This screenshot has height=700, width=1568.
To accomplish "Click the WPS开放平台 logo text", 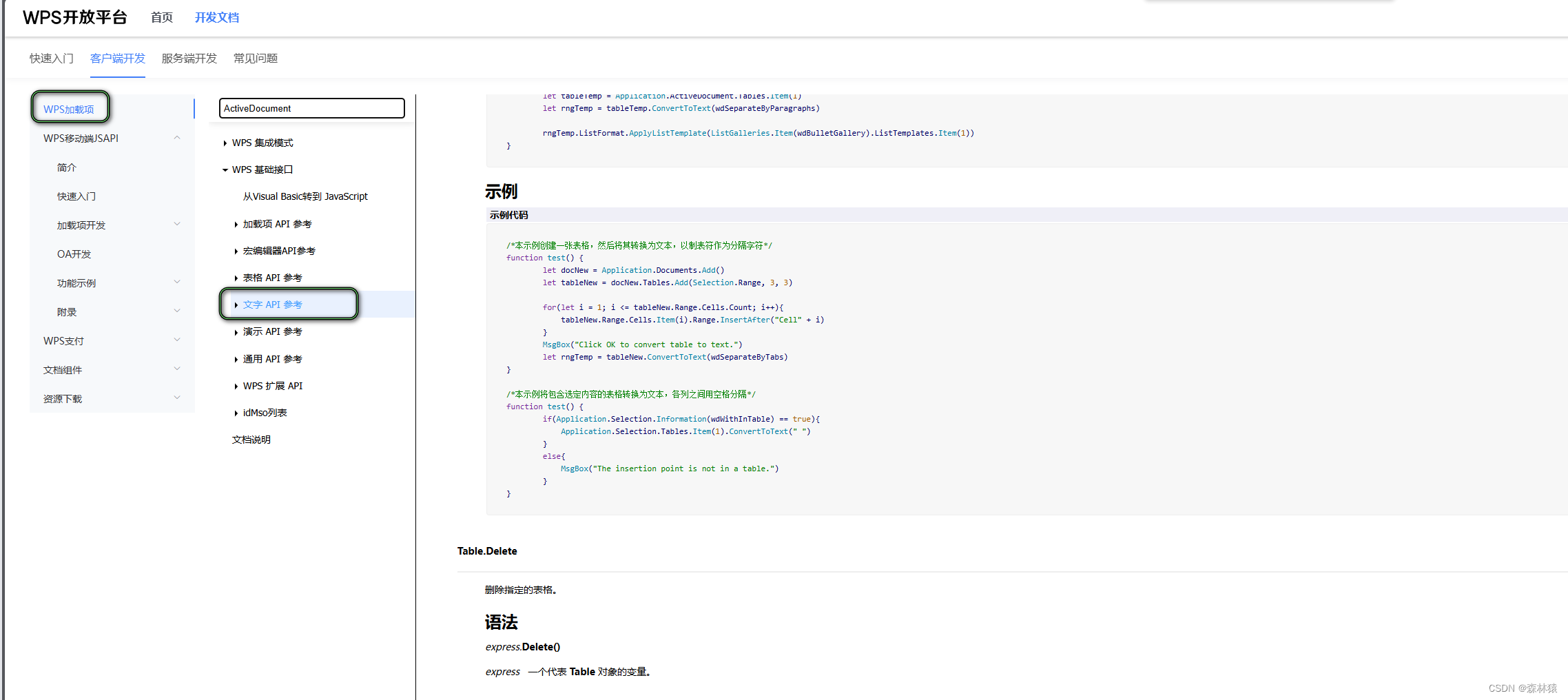I will 74,17.
